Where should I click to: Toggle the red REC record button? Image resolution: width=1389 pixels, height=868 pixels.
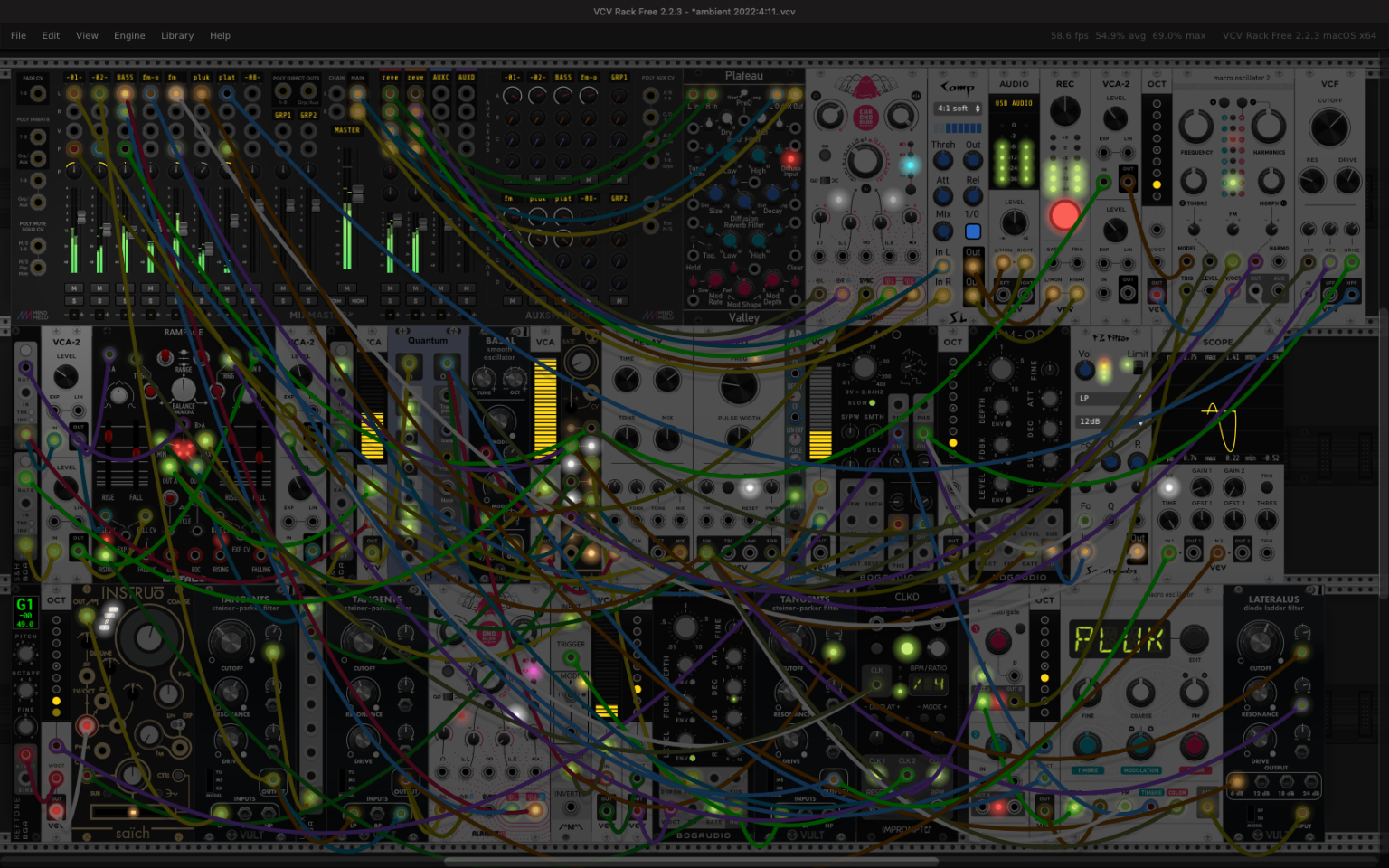click(x=1064, y=215)
